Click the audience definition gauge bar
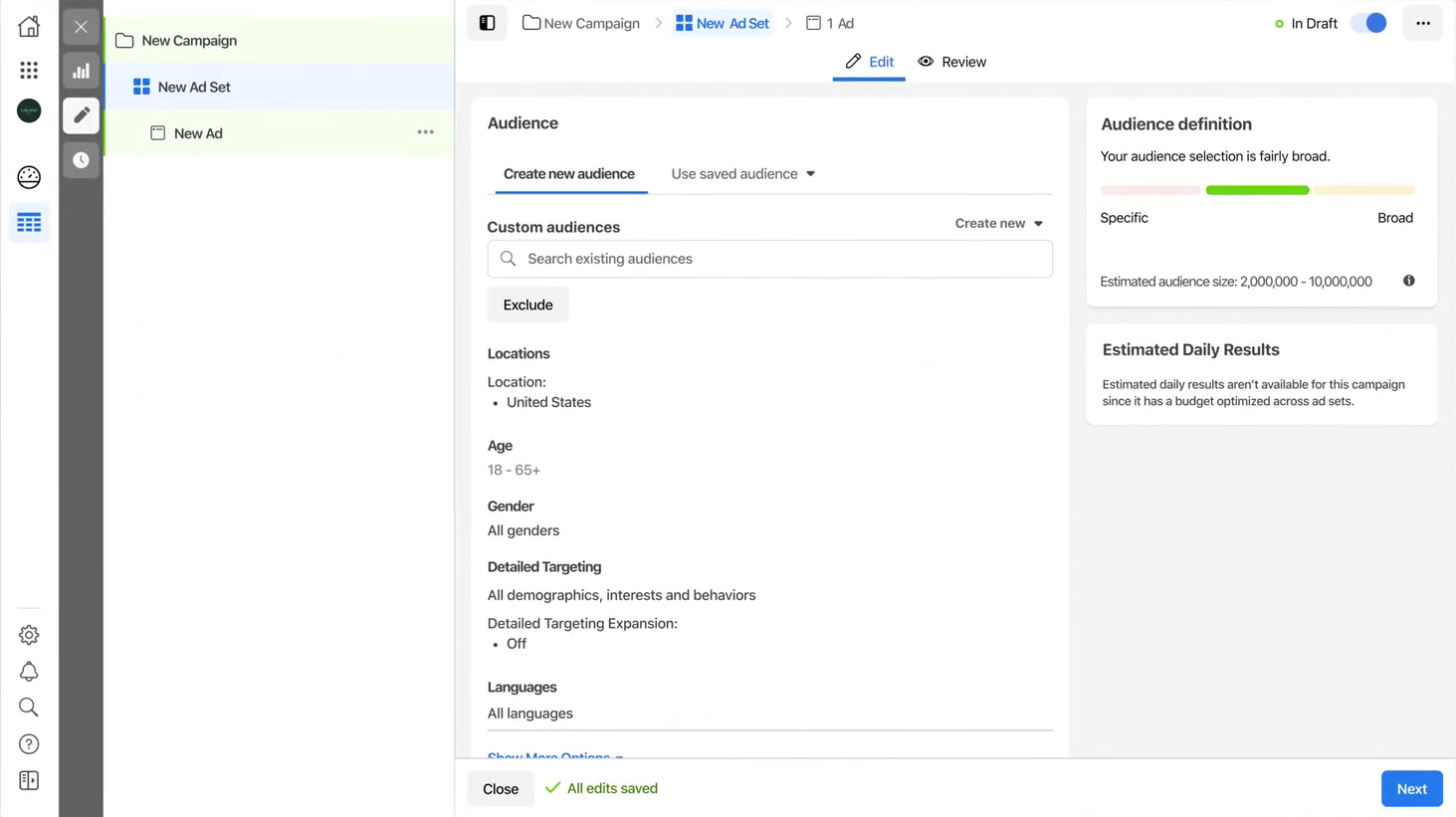 tap(1256, 190)
